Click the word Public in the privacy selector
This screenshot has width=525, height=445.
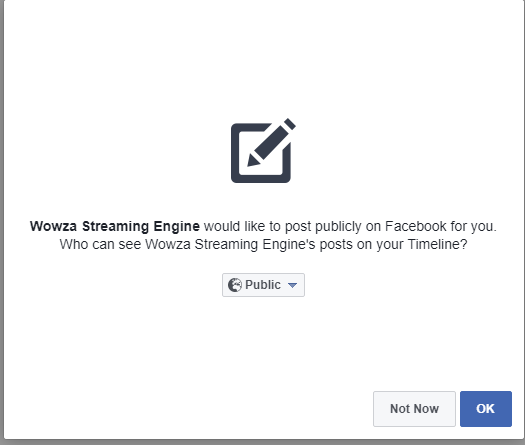(262, 285)
